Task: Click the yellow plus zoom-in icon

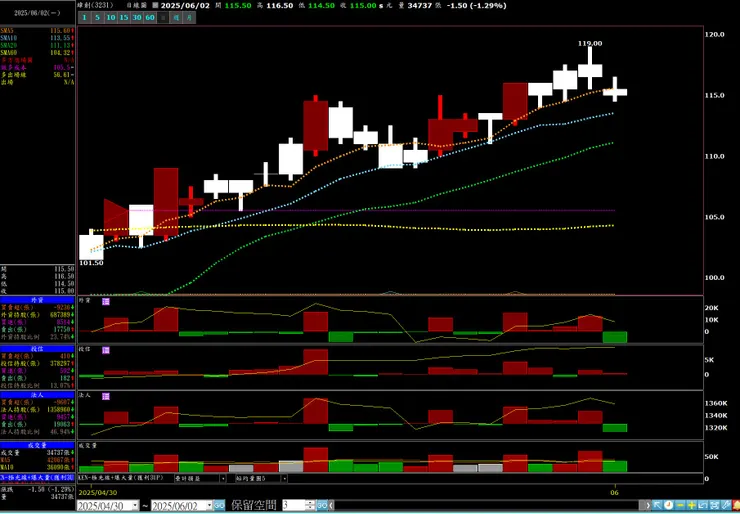Action: pyautogui.click(x=691, y=505)
